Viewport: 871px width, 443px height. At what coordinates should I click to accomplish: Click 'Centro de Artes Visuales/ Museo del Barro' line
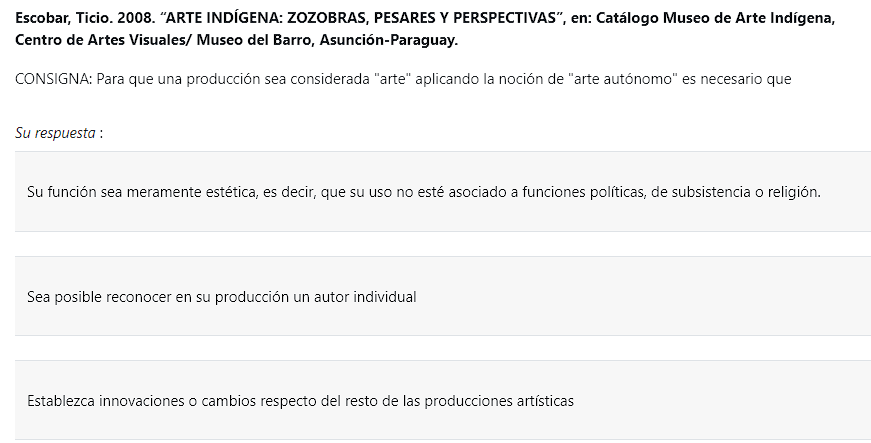tap(165, 41)
